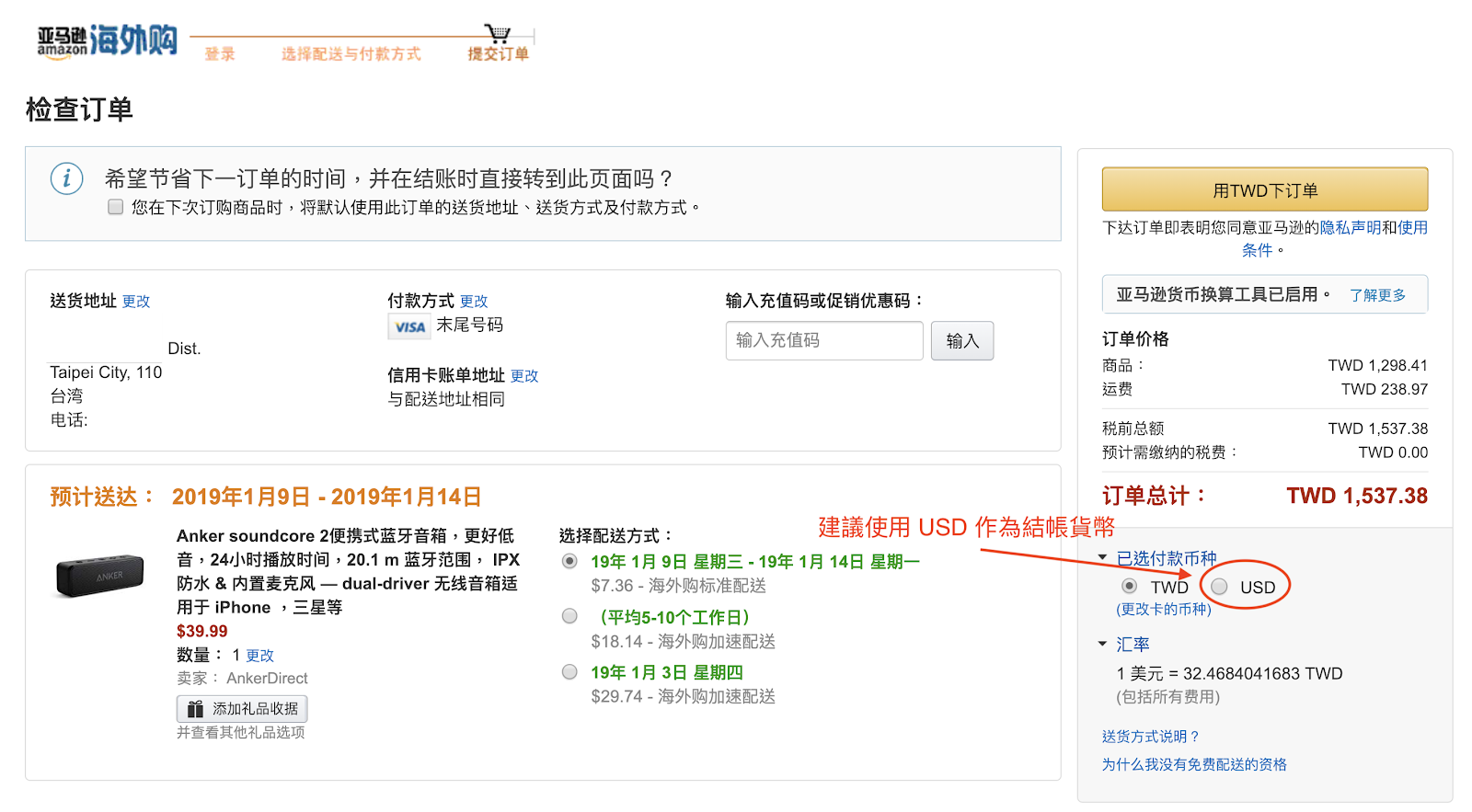The height and width of the screenshot is (812, 1472).
Task: Go to 提交订单 step
Action: (x=498, y=54)
